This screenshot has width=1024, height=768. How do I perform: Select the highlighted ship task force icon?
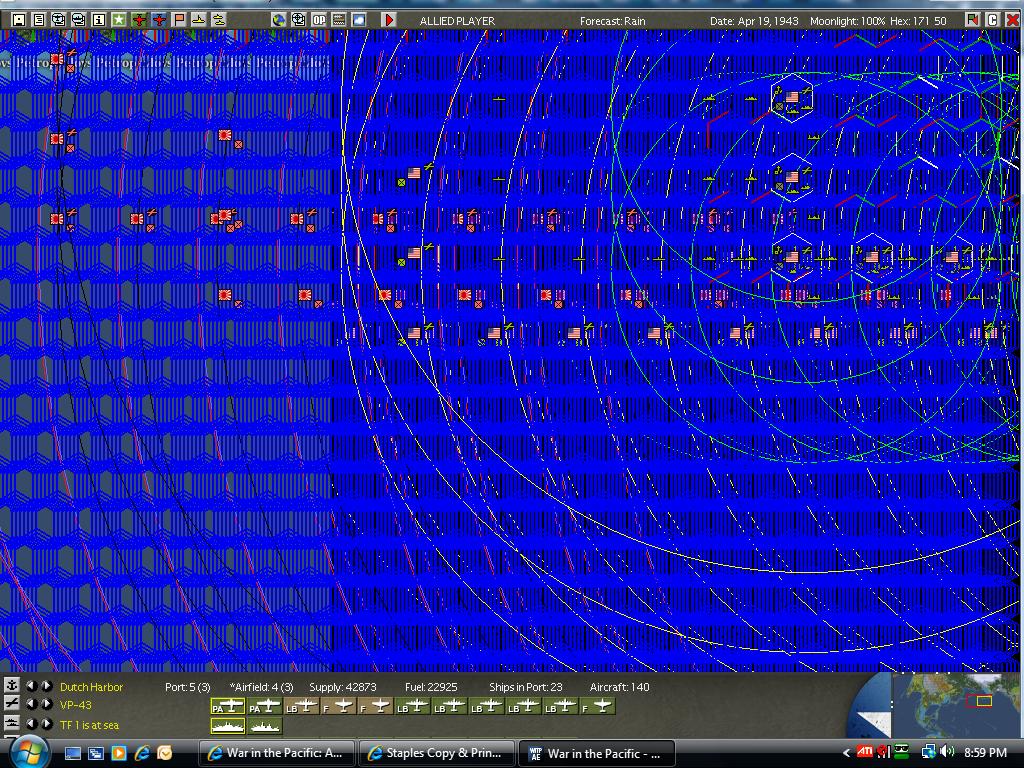pyautogui.click(x=228, y=726)
